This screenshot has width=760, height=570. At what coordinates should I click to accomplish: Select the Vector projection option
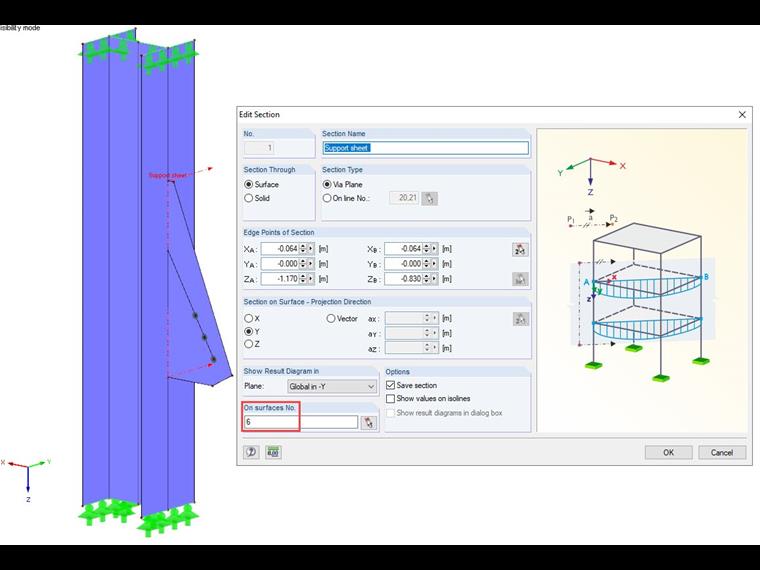click(331, 318)
